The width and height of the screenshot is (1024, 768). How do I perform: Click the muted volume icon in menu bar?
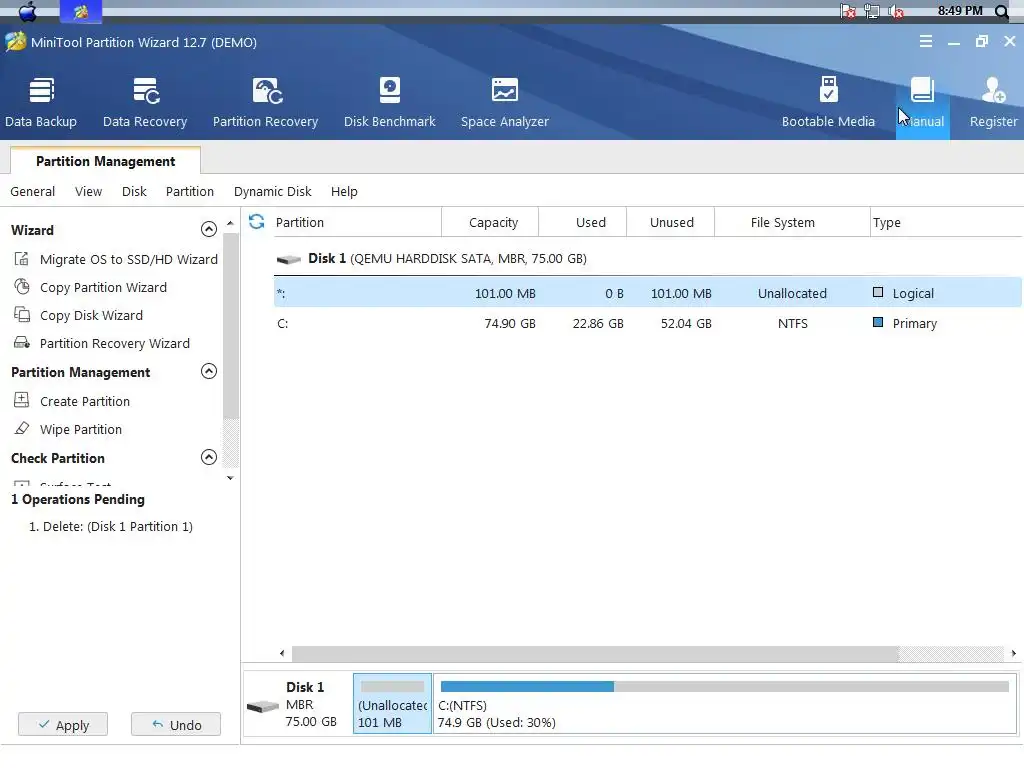(897, 11)
